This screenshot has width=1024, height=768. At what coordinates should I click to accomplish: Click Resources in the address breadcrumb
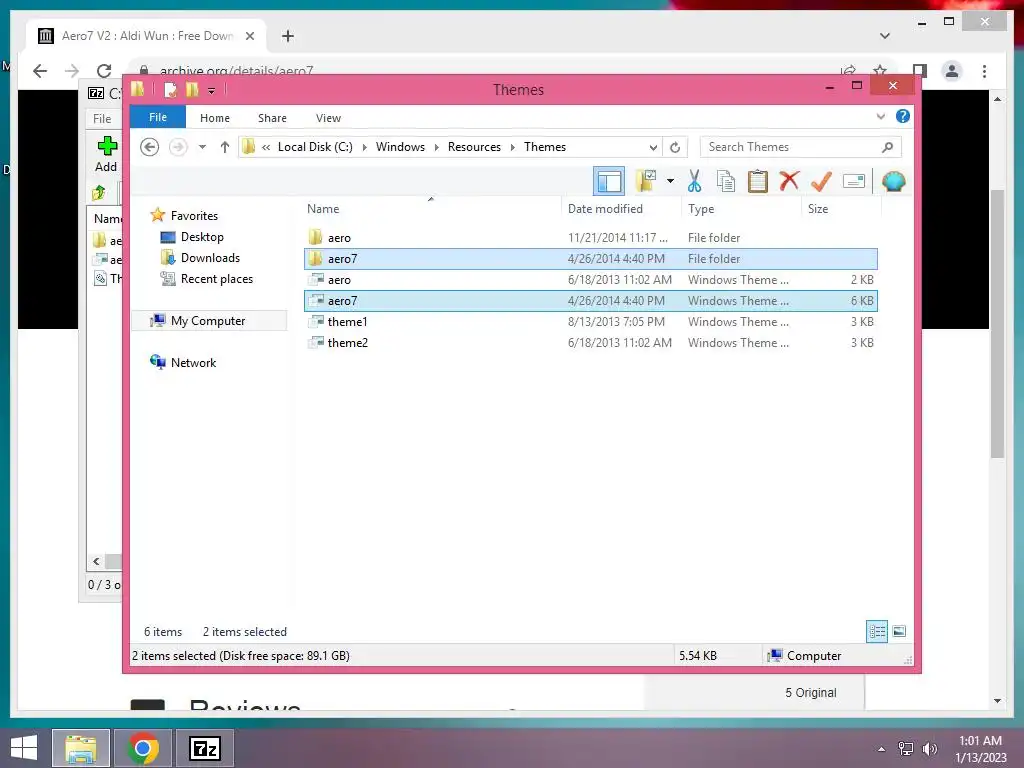[x=474, y=147]
